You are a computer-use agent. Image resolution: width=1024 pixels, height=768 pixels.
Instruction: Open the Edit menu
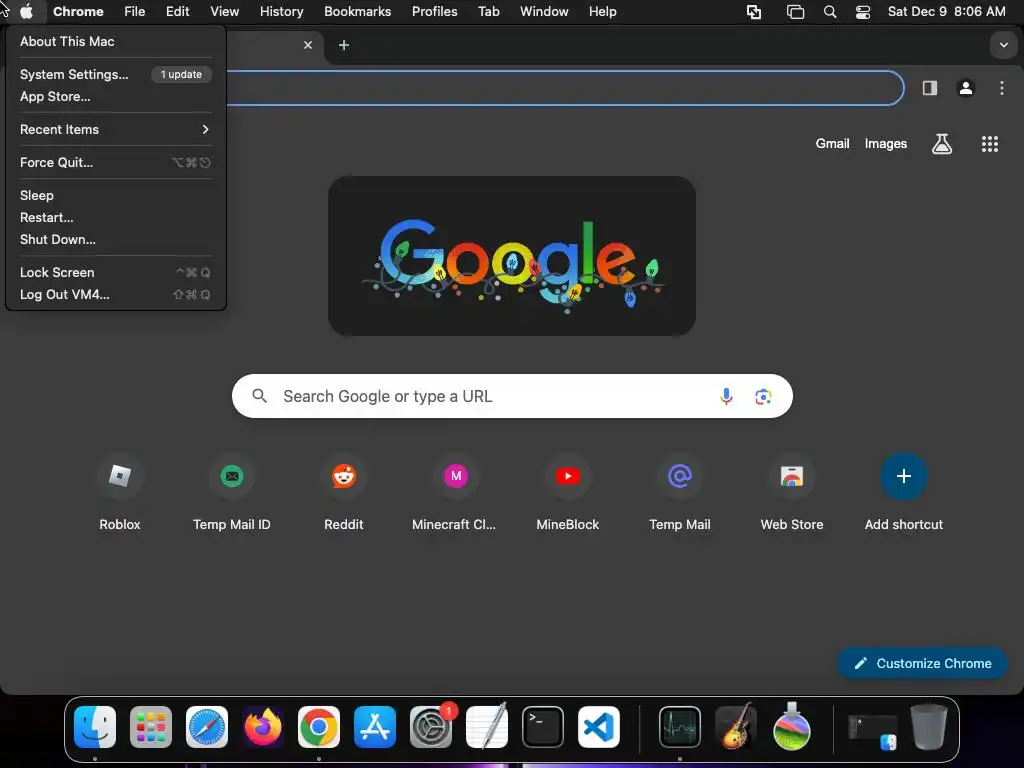[x=177, y=12]
